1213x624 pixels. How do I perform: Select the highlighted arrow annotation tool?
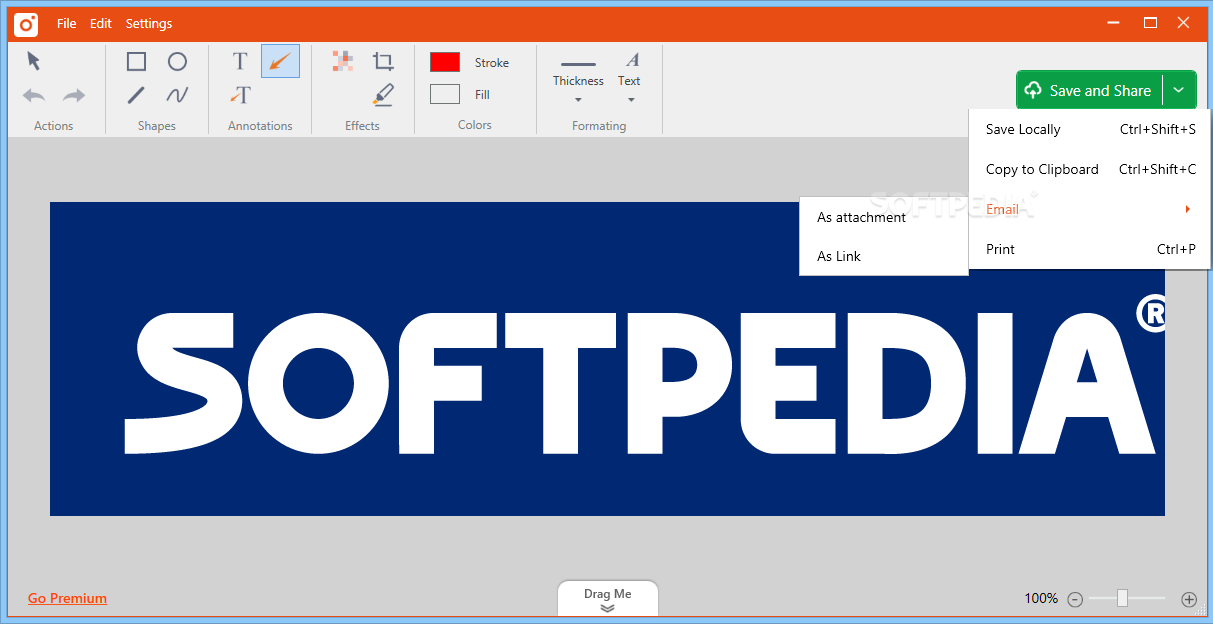pos(280,61)
